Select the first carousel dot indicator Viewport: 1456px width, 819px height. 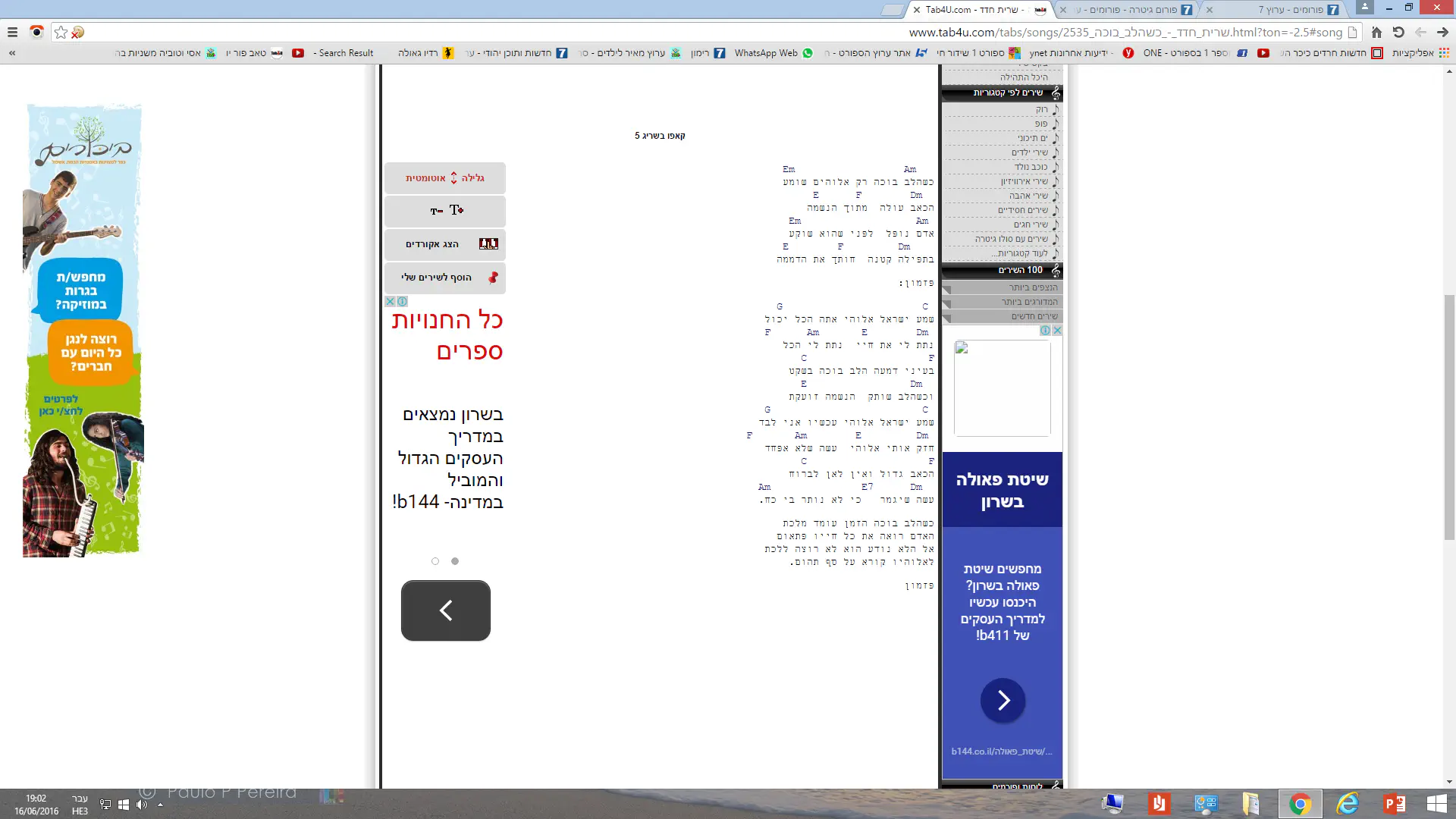435,561
